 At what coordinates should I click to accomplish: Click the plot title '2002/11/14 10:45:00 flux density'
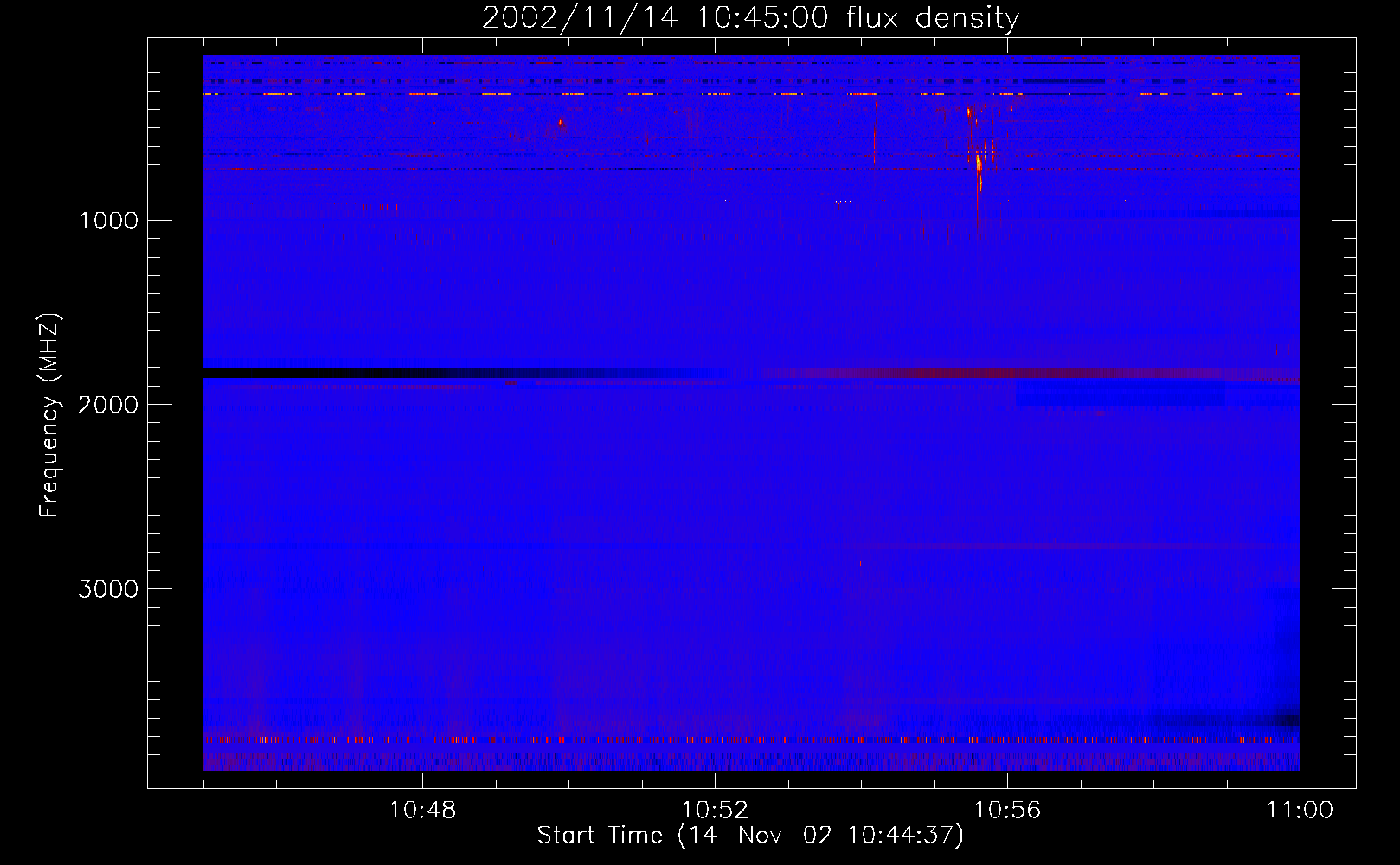click(x=750, y=17)
